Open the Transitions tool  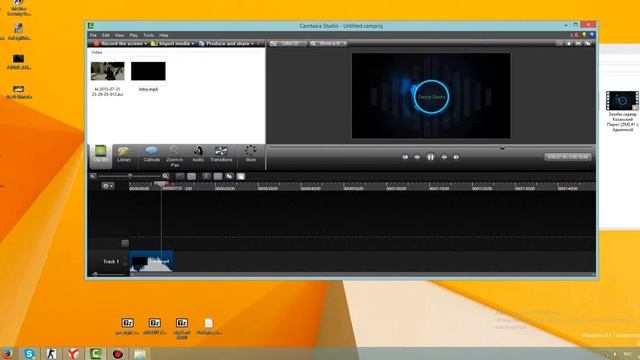pos(221,155)
